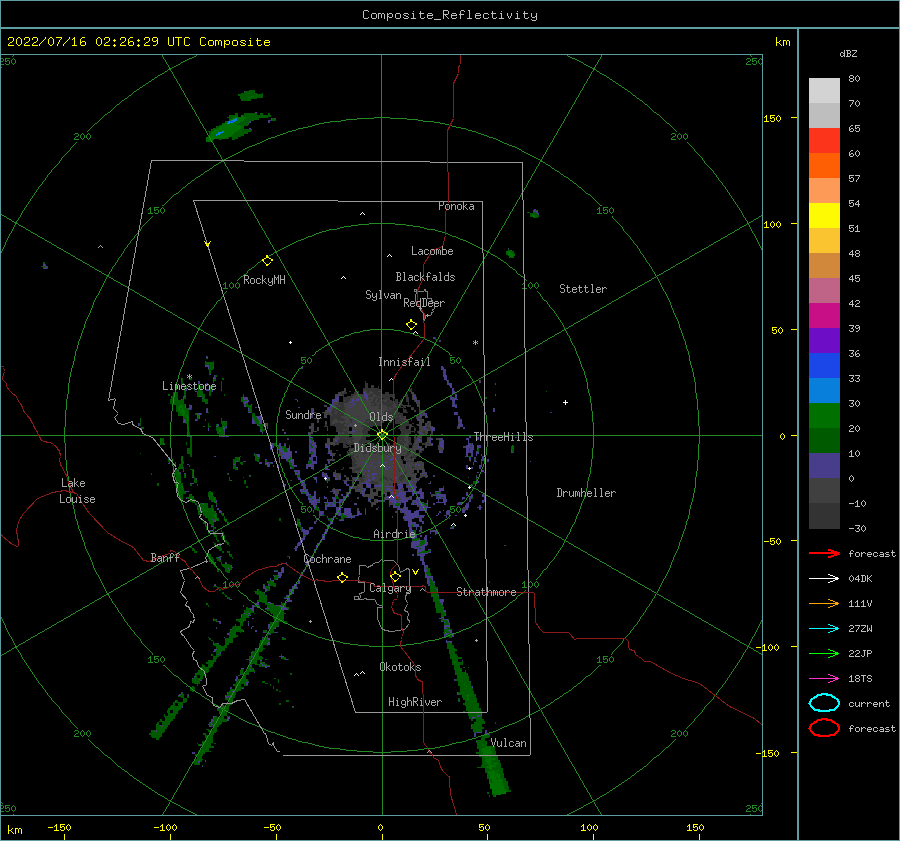Screen dimensions: 900x841
Task: Select the Airdrie label
Action: click(x=394, y=534)
